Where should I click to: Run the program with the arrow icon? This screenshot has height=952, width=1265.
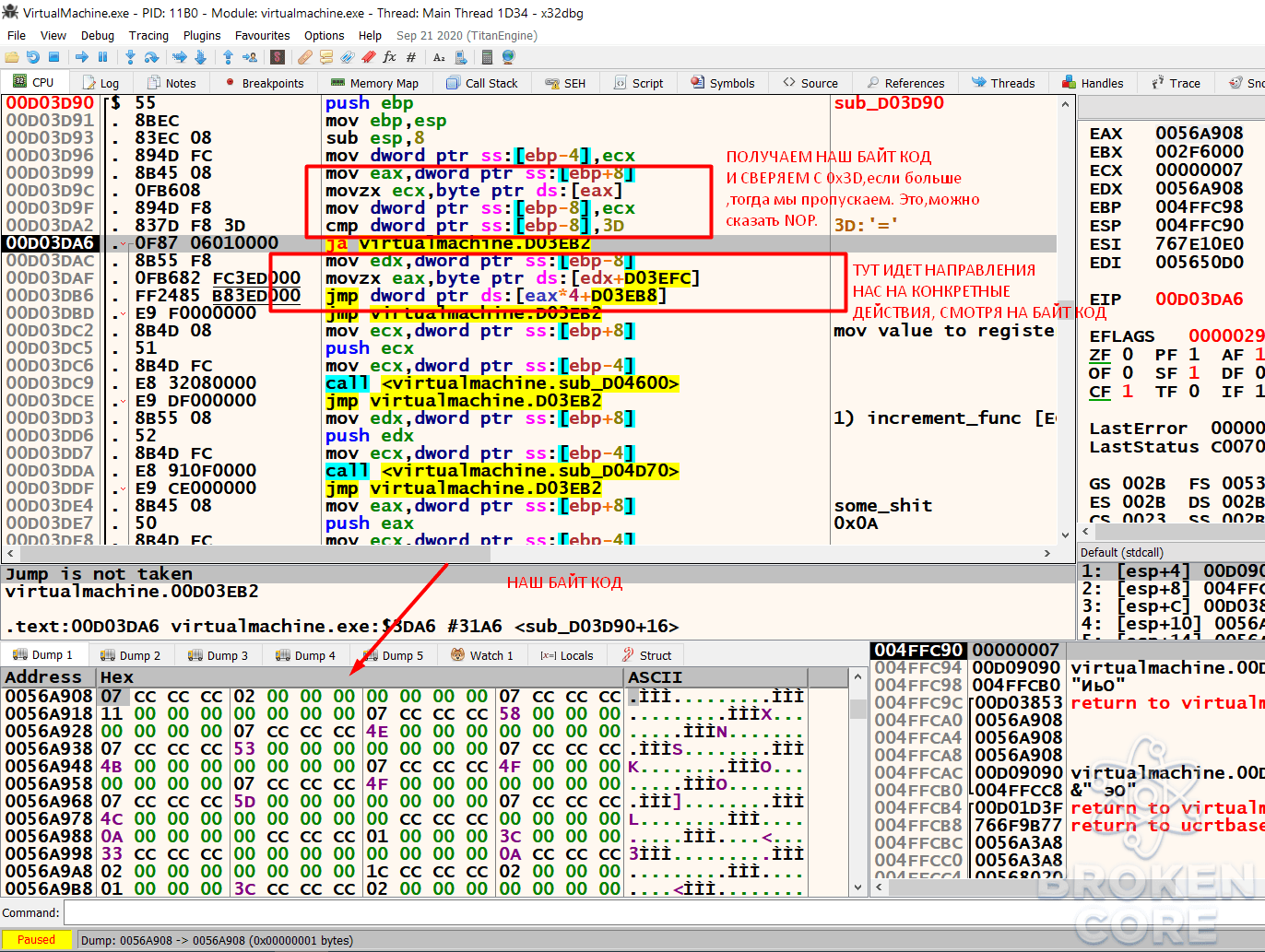click(82, 57)
